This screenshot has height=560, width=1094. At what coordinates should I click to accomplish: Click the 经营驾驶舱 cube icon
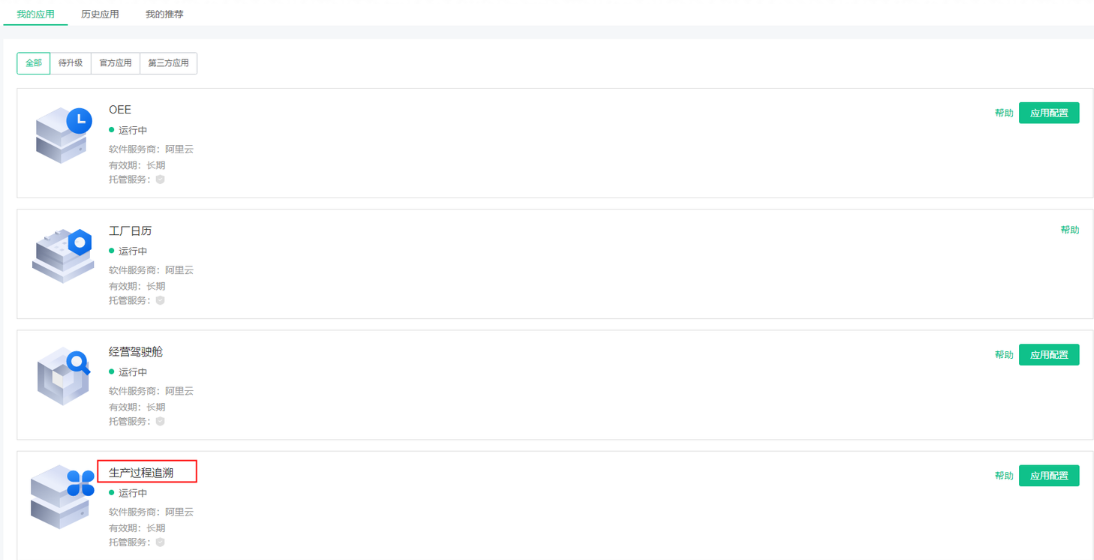click(x=63, y=377)
